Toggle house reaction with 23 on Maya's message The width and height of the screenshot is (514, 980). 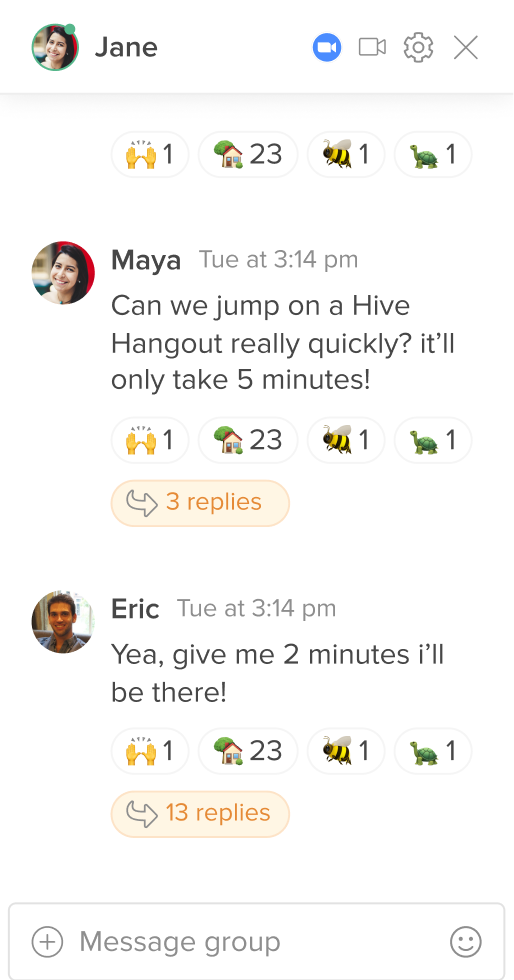click(x=248, y=440)
